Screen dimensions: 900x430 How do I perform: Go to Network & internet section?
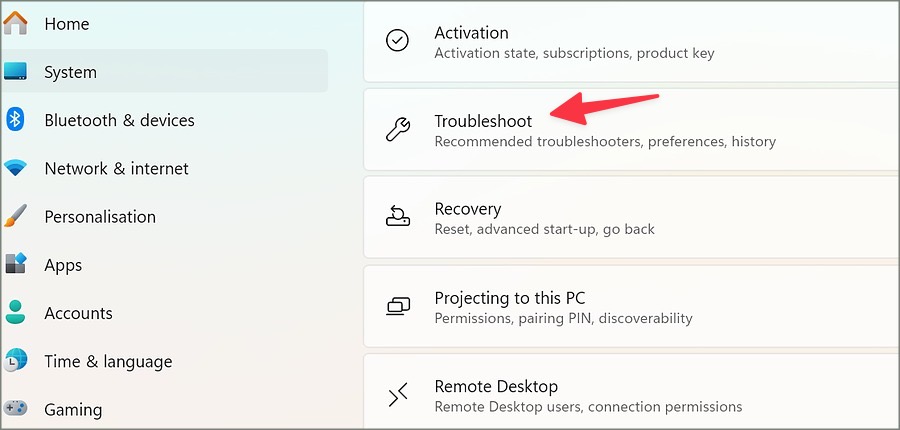click(x=116, y=169)
